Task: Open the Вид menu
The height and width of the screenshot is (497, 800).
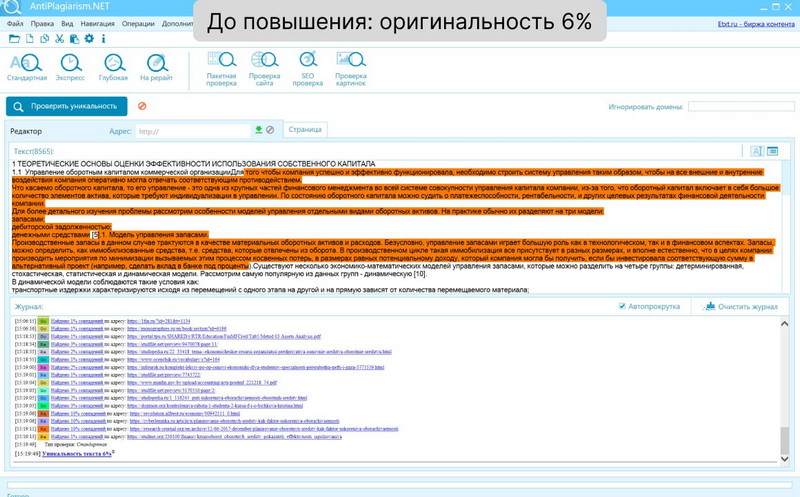Action: 67,23
